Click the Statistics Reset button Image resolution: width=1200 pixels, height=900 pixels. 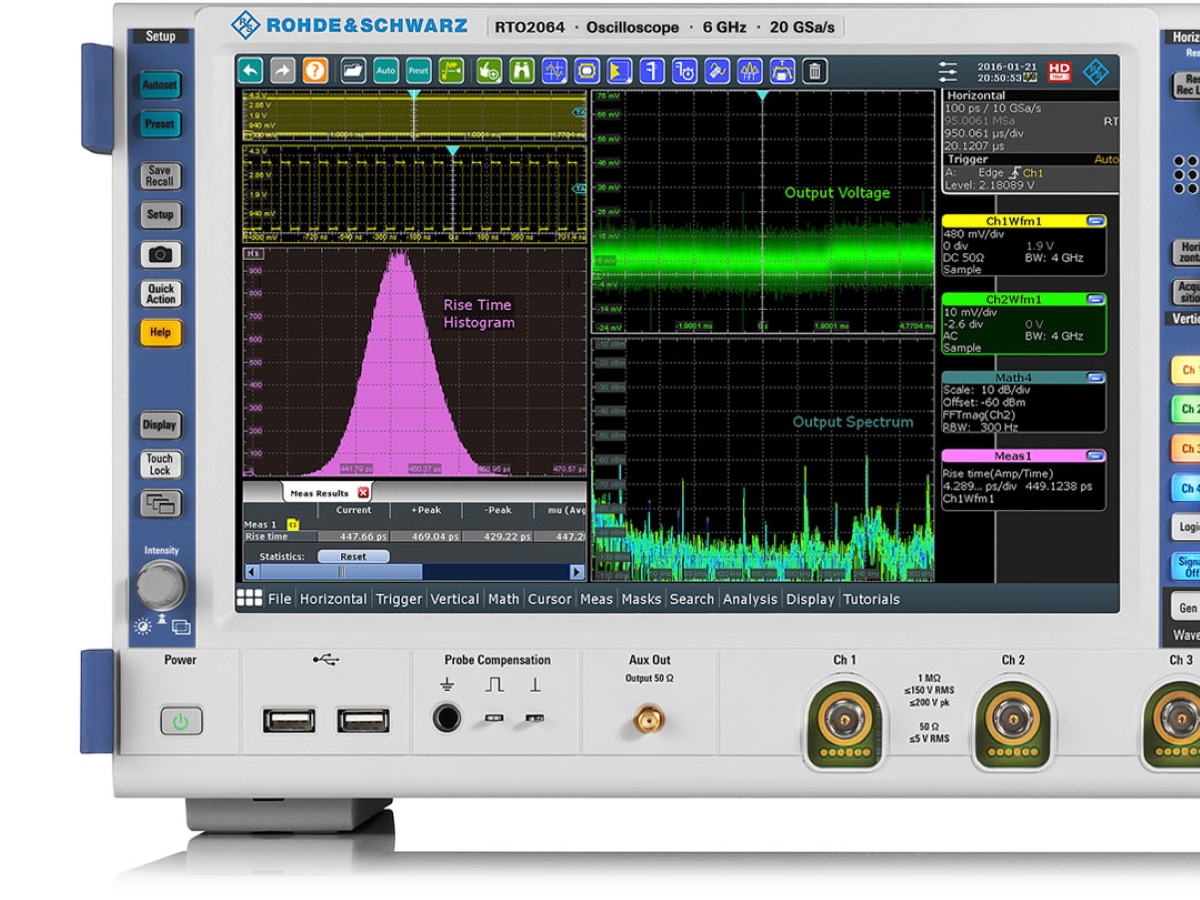tap(353, 557)
